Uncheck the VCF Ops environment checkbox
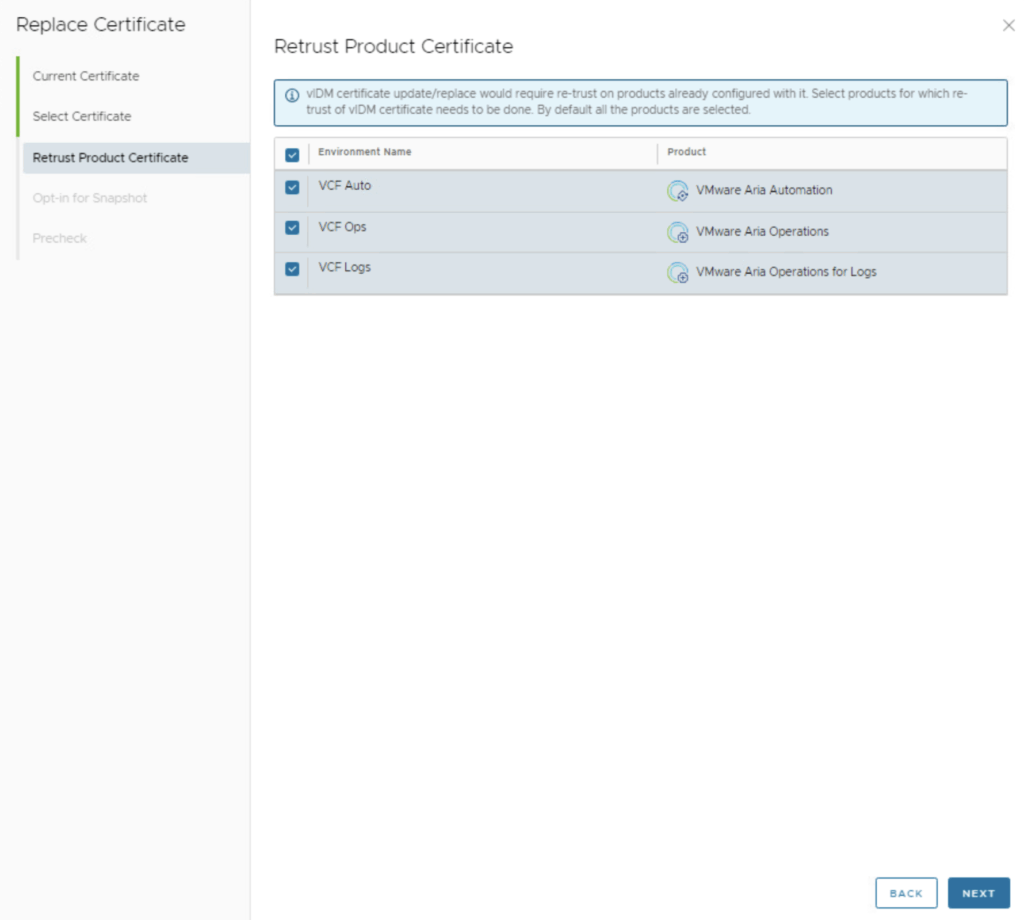The image size is (1024, 920). (292, 228)
